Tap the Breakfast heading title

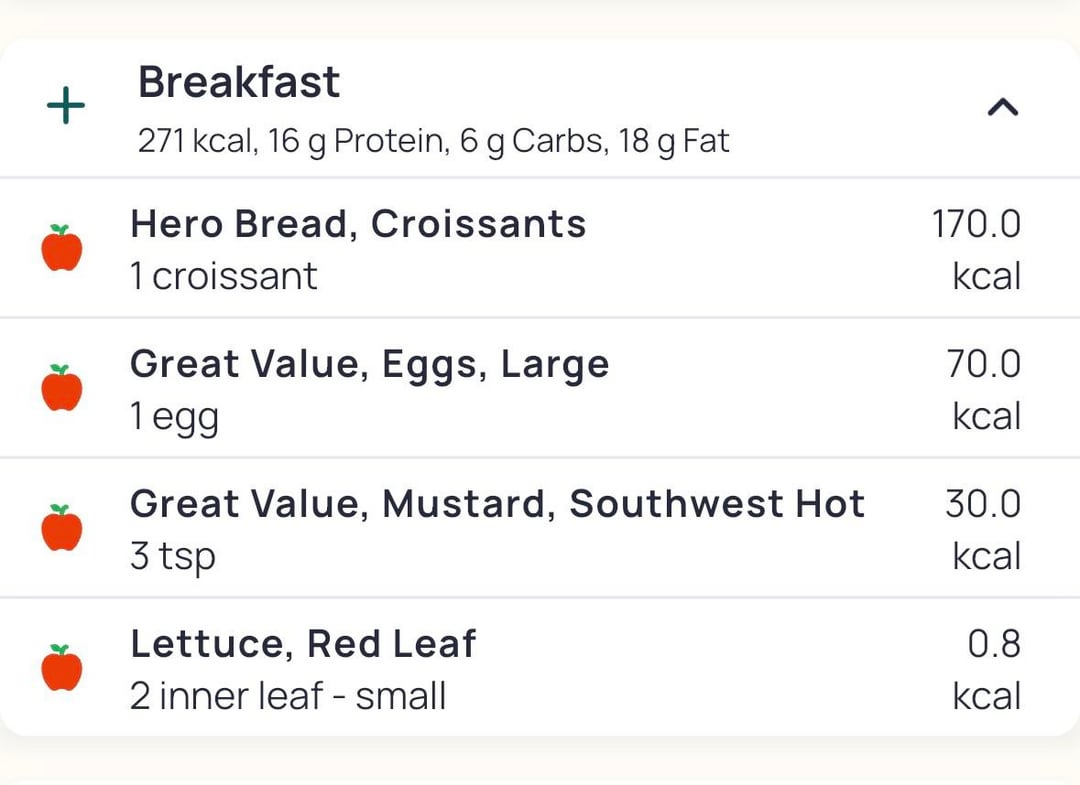click(239, 82)
